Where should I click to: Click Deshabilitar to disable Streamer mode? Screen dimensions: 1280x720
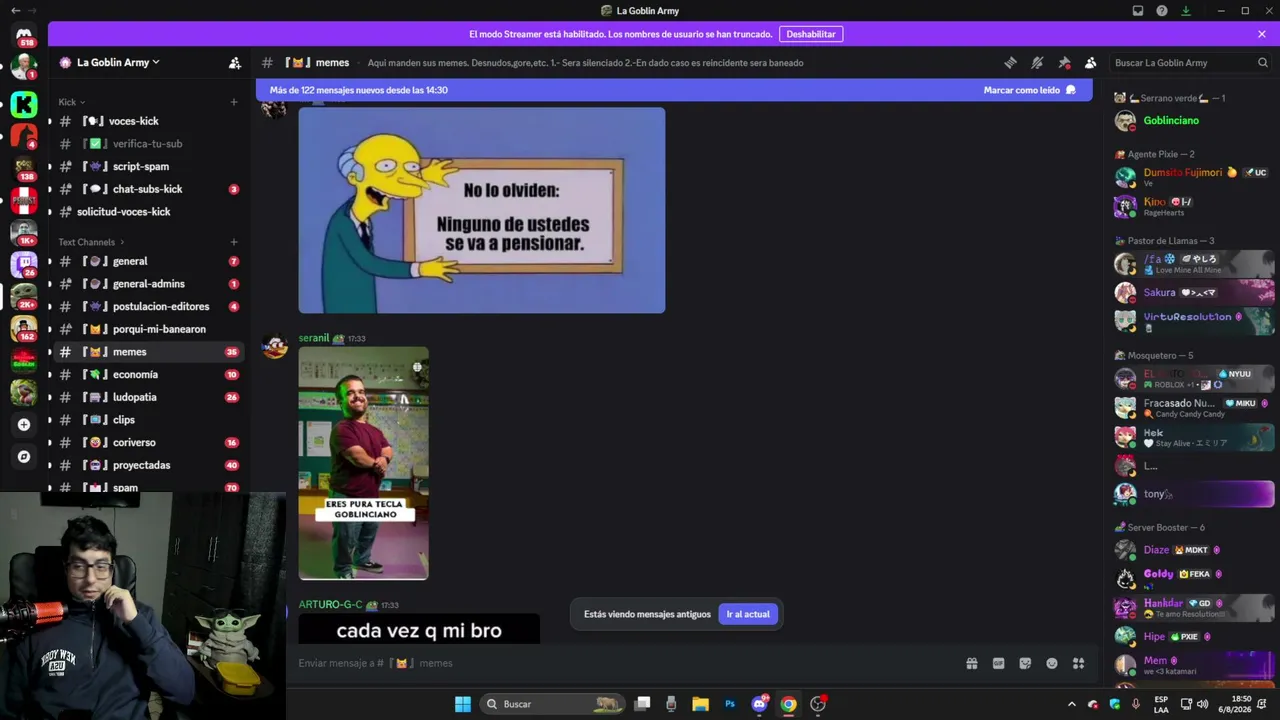click(x=811, y=34)
